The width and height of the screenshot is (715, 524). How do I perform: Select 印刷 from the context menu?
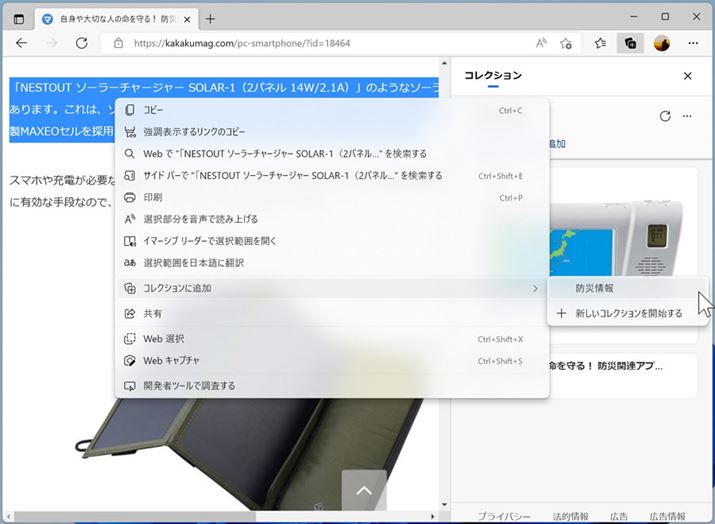(x=332, y=197)
